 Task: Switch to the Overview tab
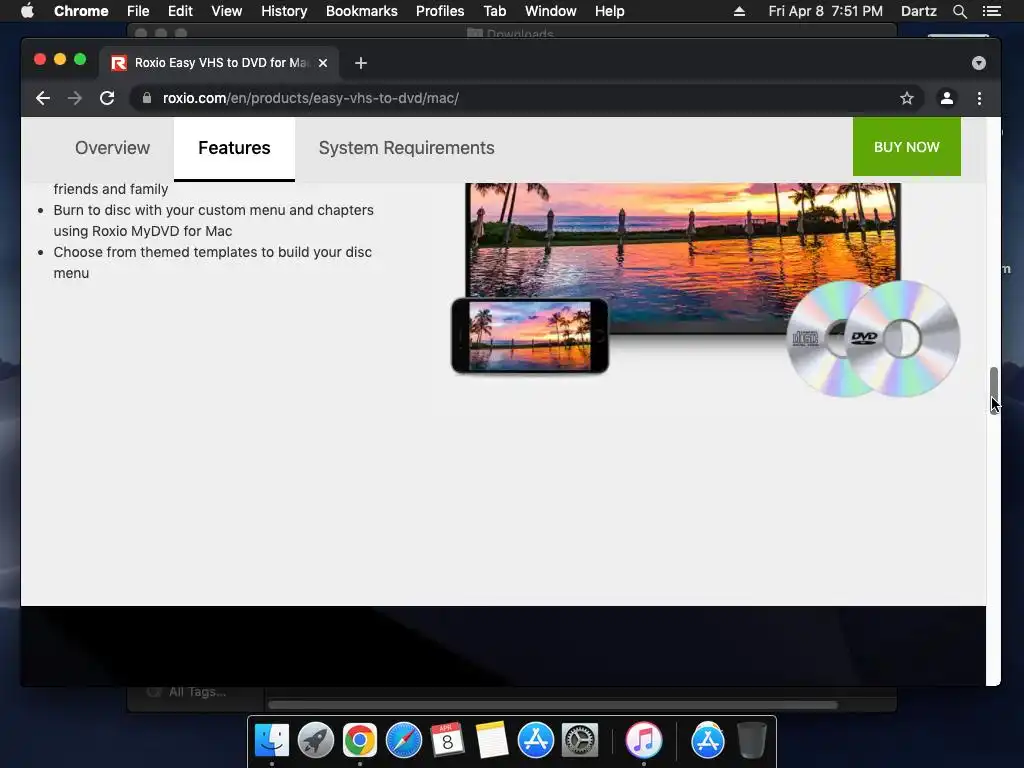pos(112,148)
